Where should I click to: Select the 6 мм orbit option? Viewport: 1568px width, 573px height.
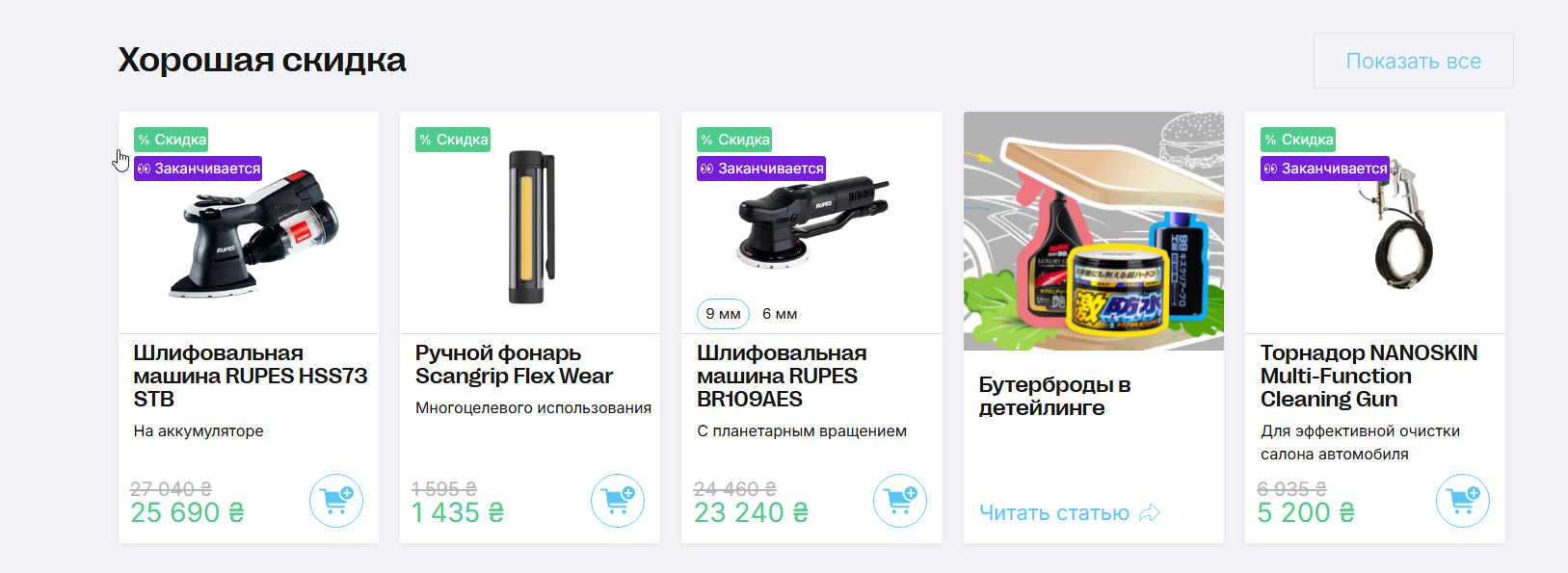click(x=780, y=314)
